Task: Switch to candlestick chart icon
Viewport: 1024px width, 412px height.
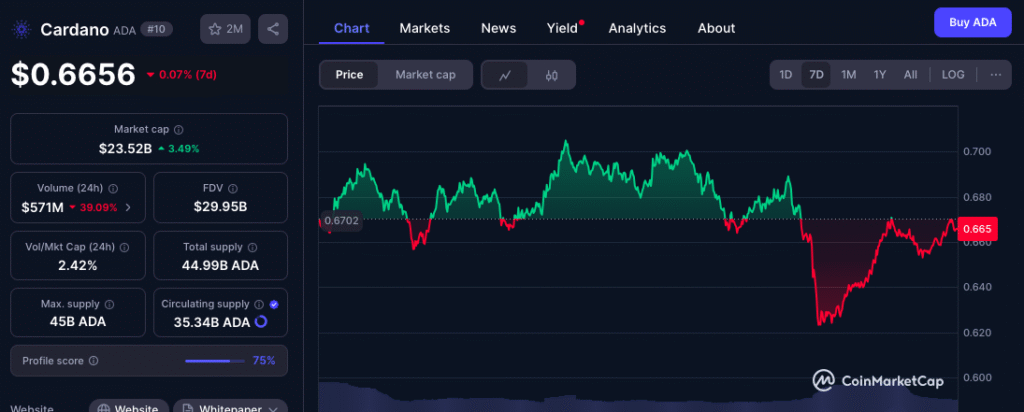Action: coord(552,76)
